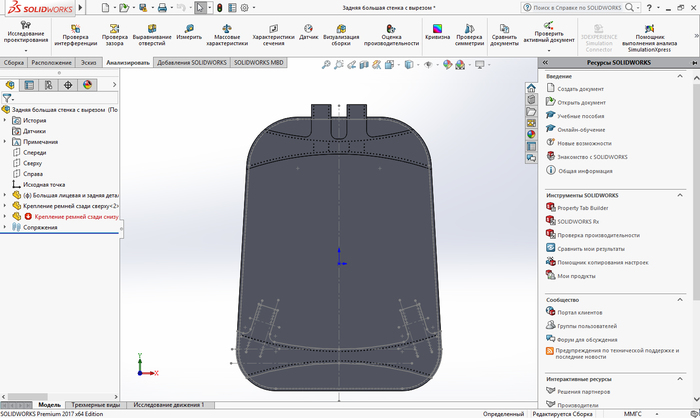700x418 pixels.
Task: Switch to the ConfigurationManager tab icon
Action: (x=47, y=85)
